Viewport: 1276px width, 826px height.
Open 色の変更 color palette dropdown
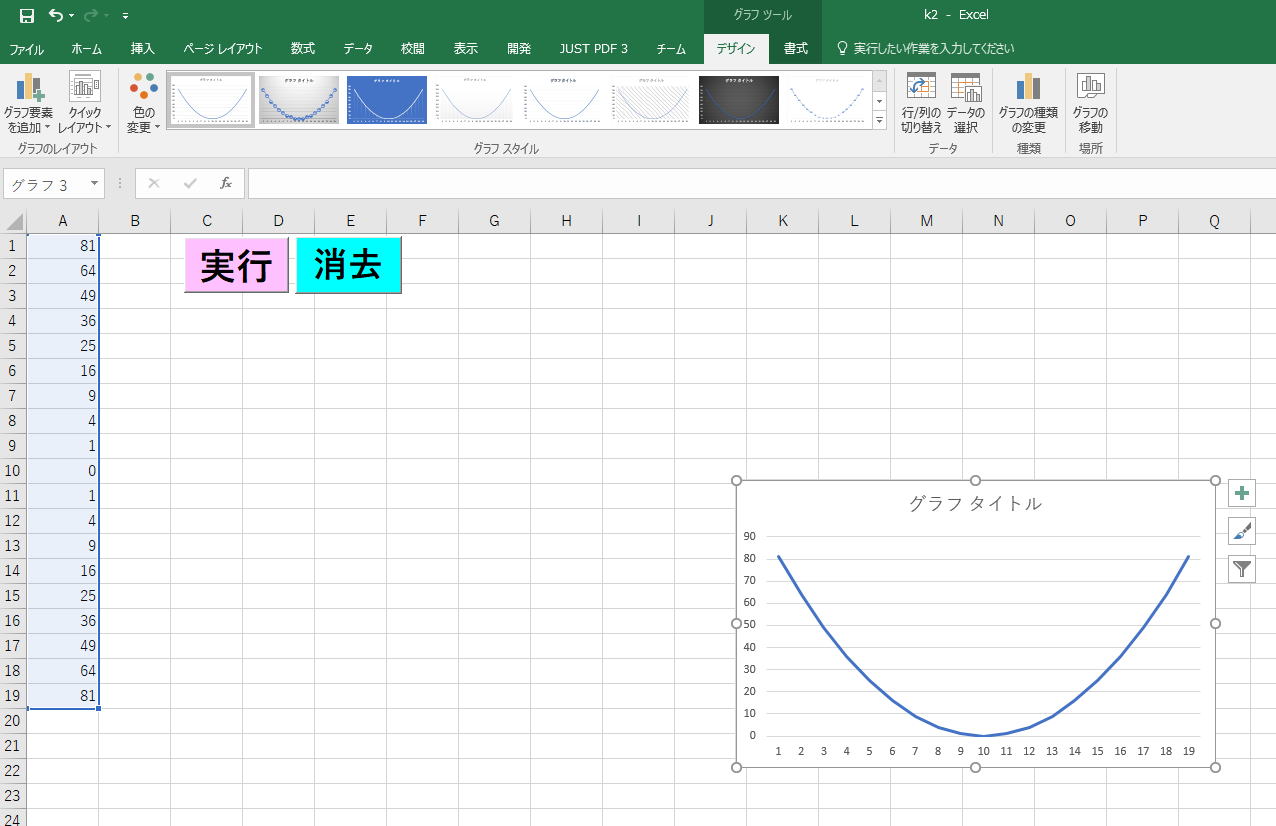coord(143,103)
